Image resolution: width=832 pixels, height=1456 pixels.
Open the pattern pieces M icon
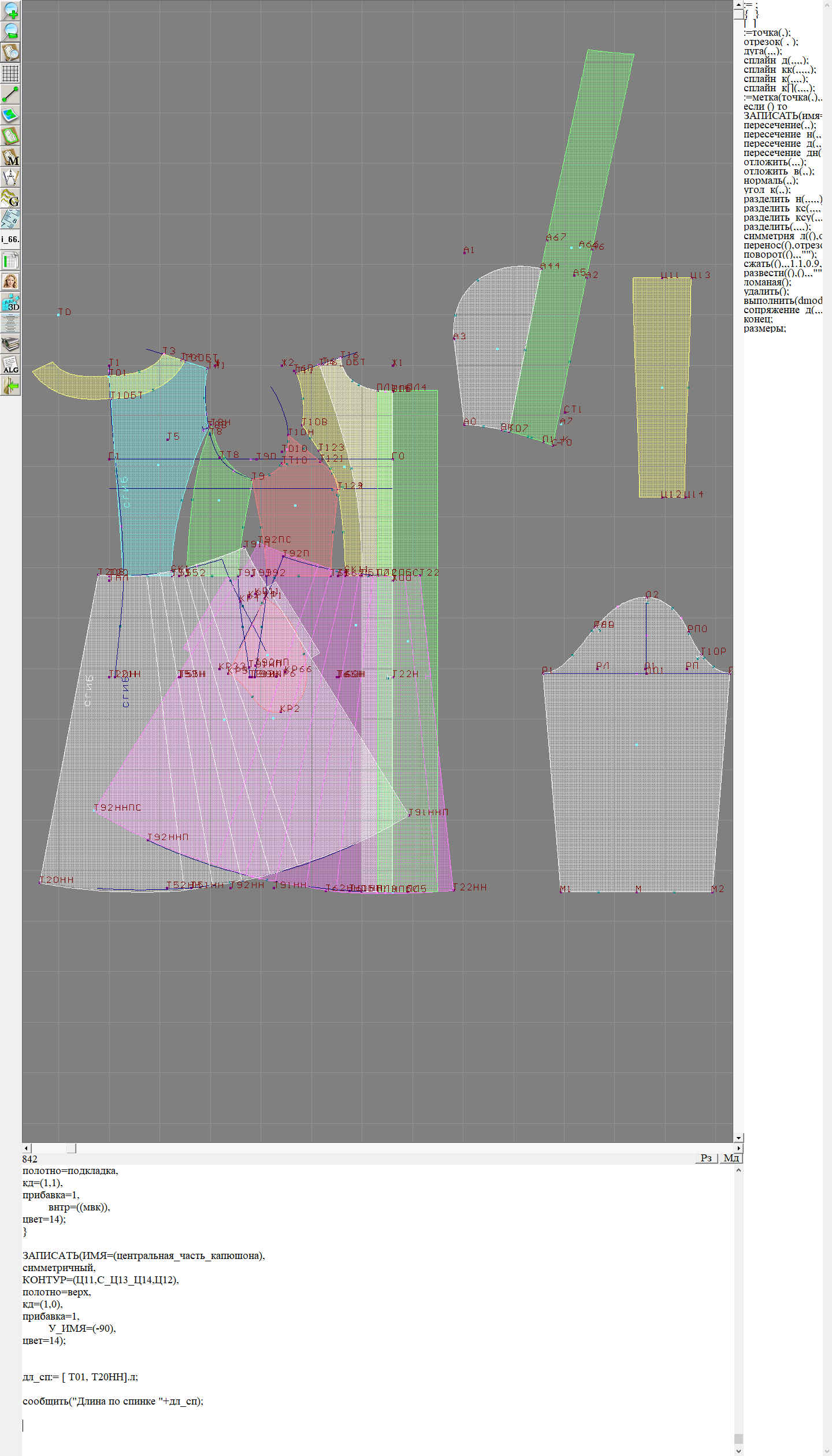10,157
